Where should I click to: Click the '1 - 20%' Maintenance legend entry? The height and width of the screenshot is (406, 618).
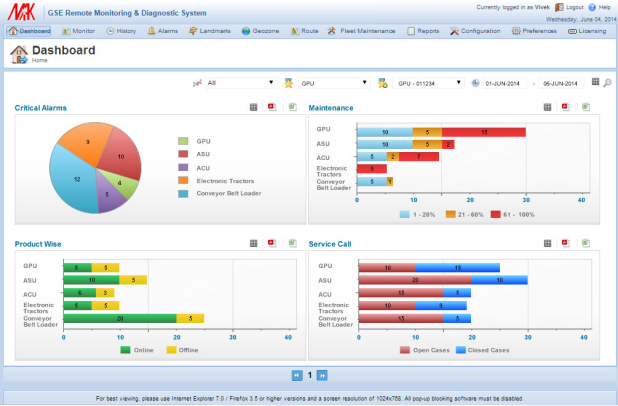[x=417, y=214]
